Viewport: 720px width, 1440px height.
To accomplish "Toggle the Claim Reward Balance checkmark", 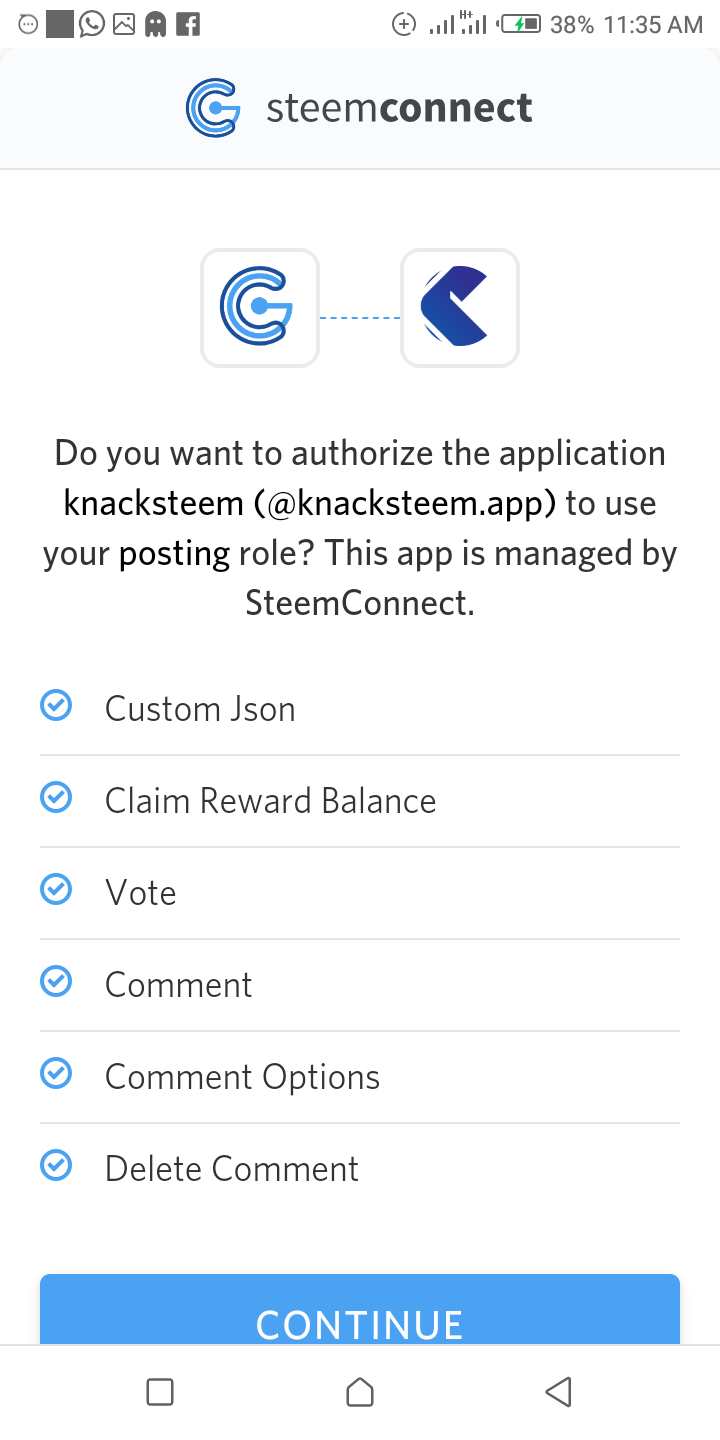I will coord(56,798).
